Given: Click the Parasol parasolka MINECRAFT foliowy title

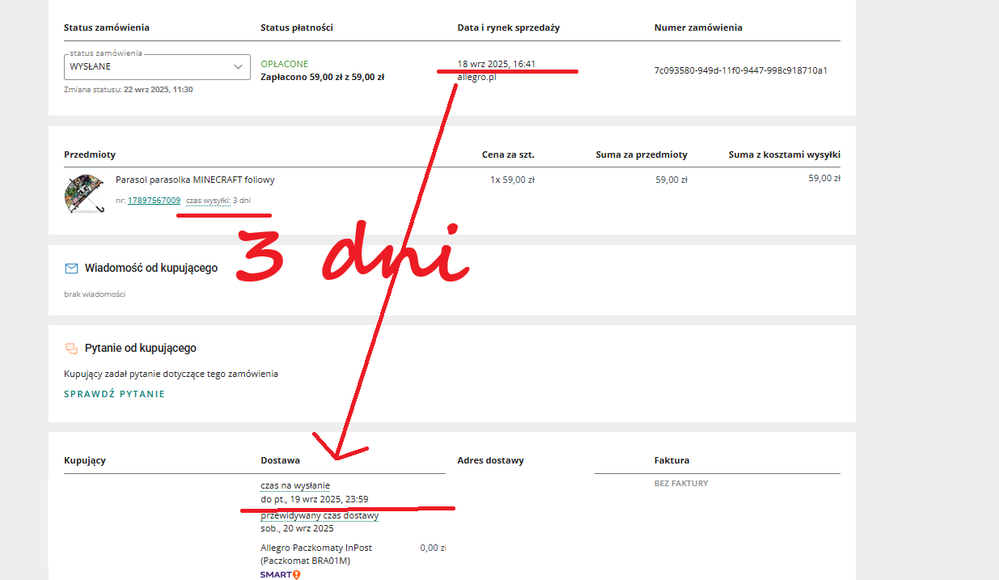Looking at the screenshot, I should (x=195, y=180).
